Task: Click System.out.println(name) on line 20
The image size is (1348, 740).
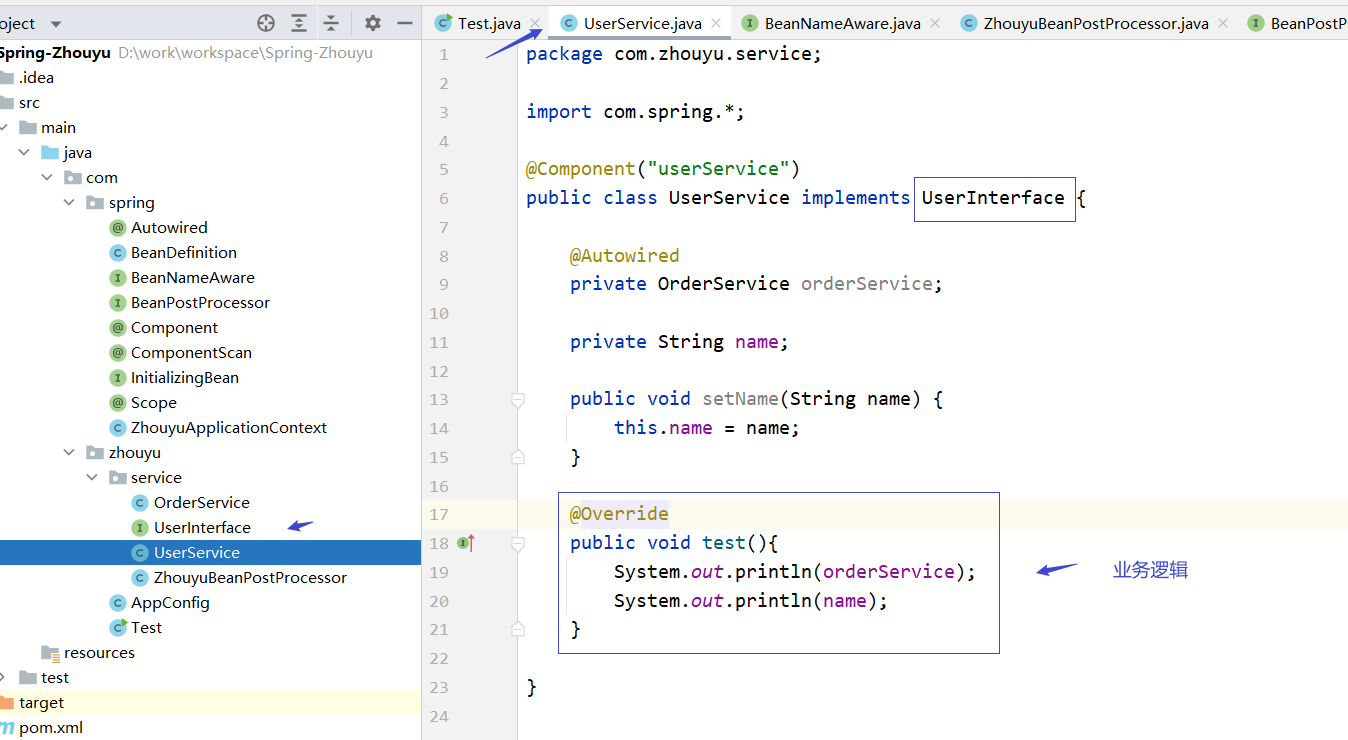Action: tap(751, 601)
